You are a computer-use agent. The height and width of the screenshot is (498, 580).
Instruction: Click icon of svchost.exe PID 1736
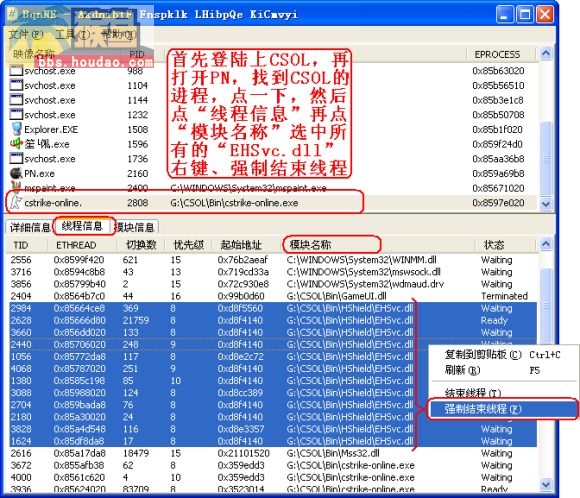click(16, 159)
